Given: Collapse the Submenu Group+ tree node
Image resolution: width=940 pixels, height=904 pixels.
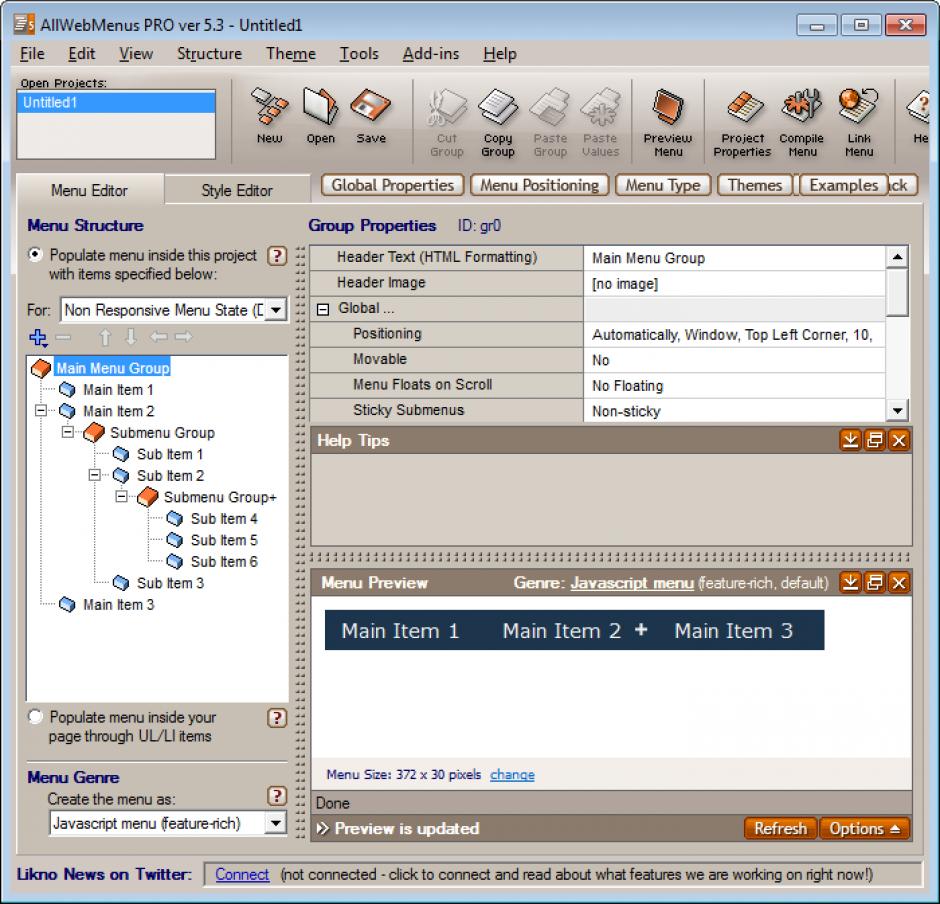Looking at the screenshot, I should tap(122, 497).
